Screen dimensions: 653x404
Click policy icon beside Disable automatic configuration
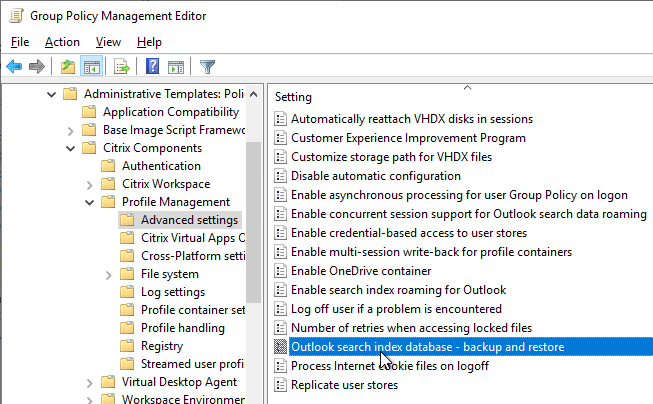point(280,176)
